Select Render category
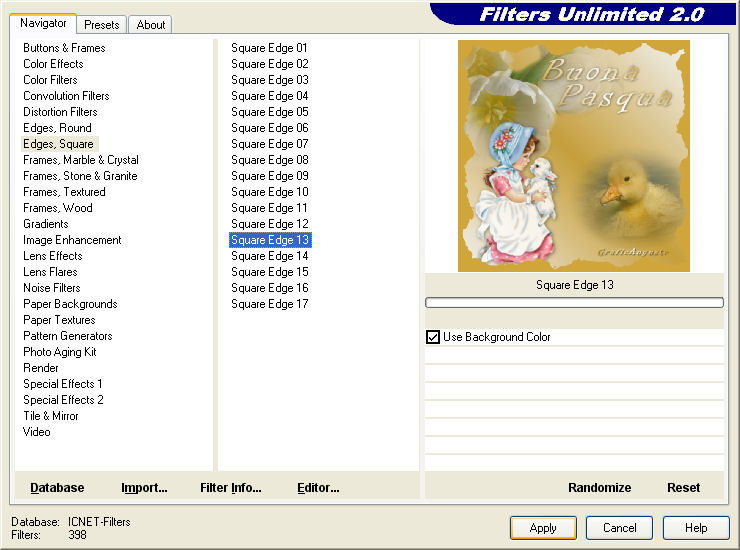Image resolution: width=740 pixels, height=550 pixels. (41, 368)
